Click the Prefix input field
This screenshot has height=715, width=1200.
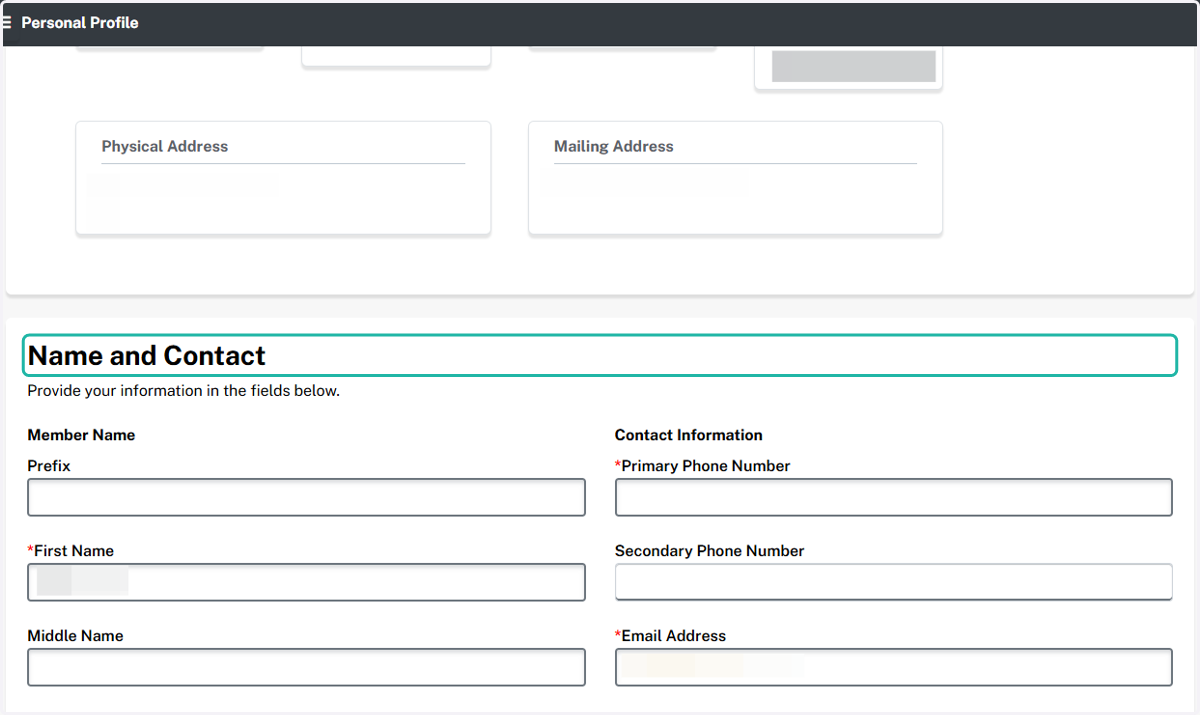tap(306, 497)
